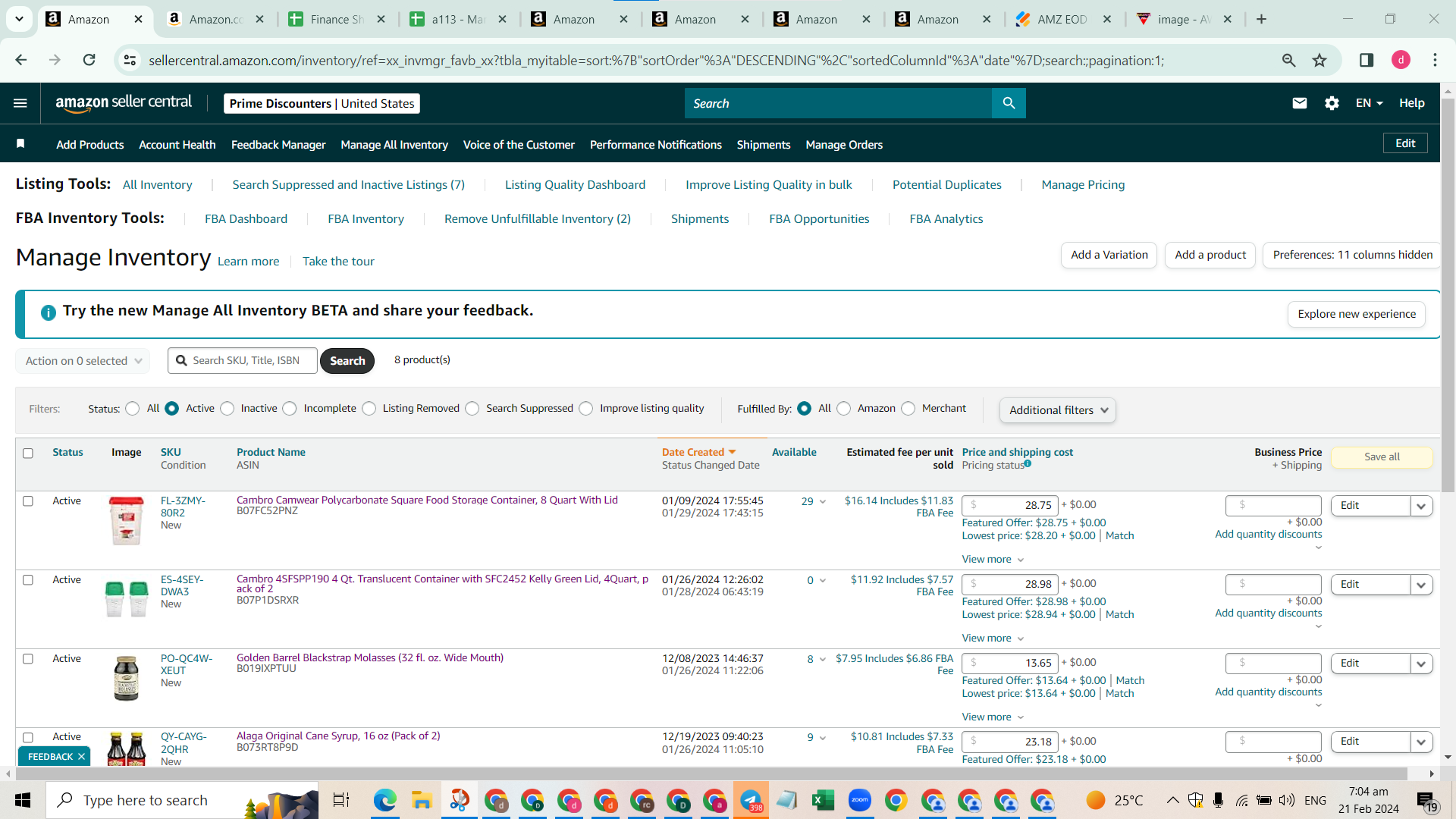Click the zoom magnifier icon in address bar

pyautogui.click(x=1288, y=60)
